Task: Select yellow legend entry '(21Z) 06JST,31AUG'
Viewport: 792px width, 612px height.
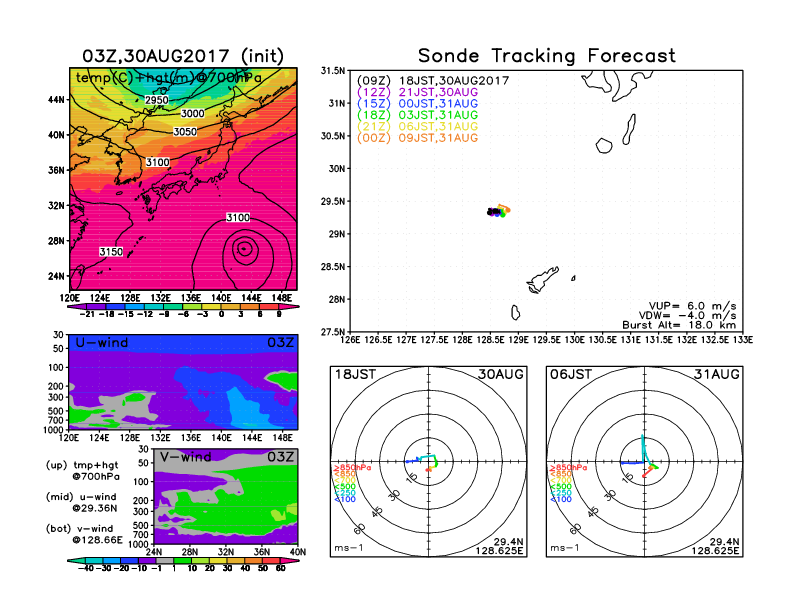Action: coord(417,127)
